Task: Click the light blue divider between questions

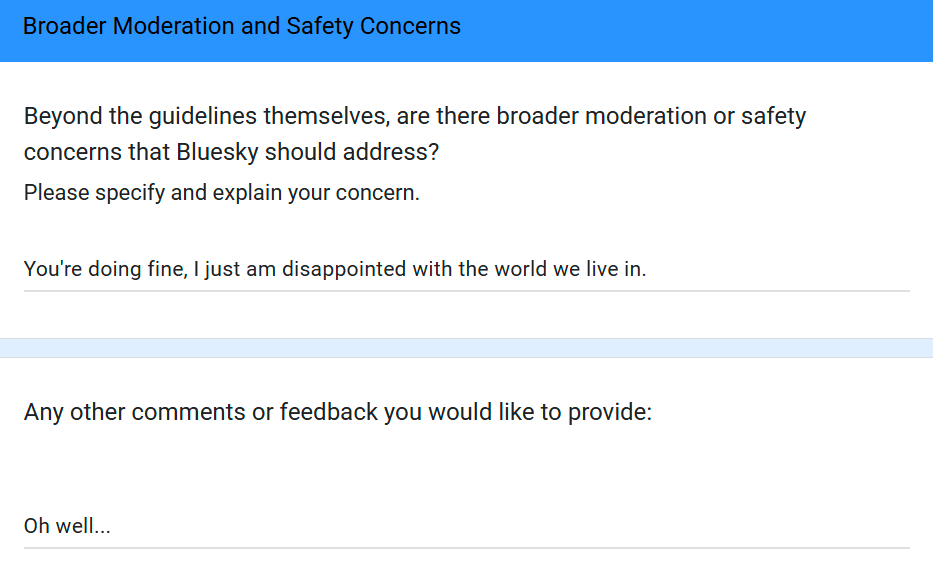Action: tap(466, 347)
